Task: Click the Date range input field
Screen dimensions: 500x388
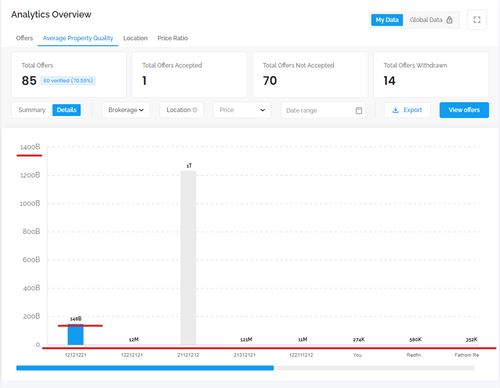Action: (323, 110)
